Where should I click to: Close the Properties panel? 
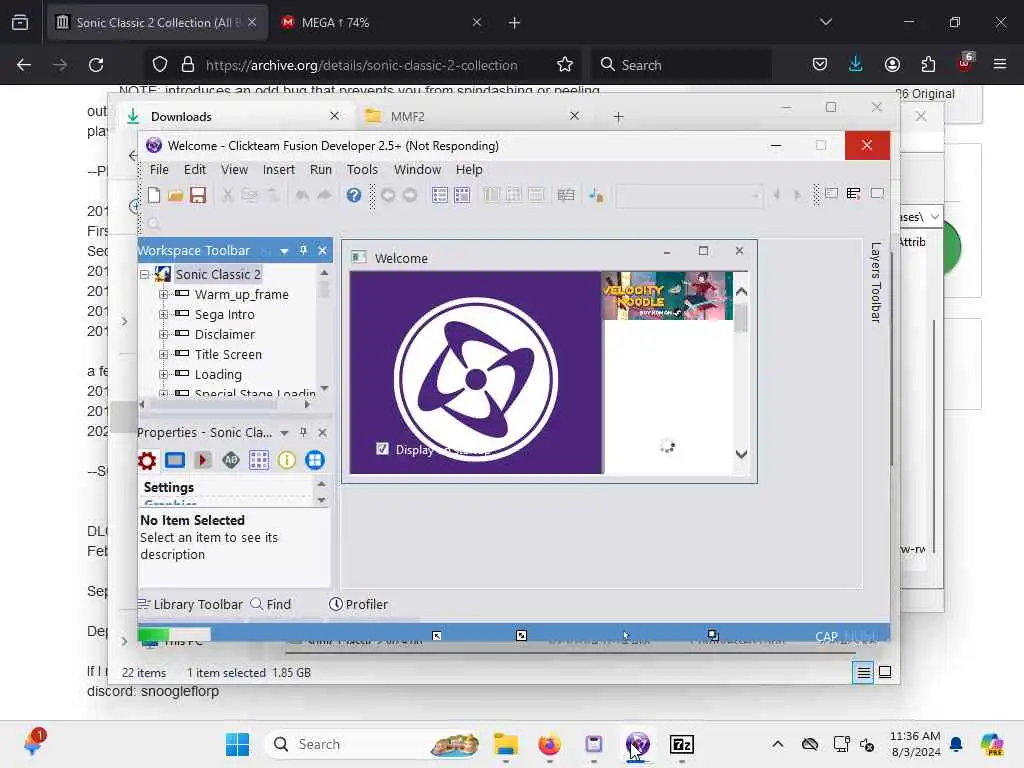point(322,432)
